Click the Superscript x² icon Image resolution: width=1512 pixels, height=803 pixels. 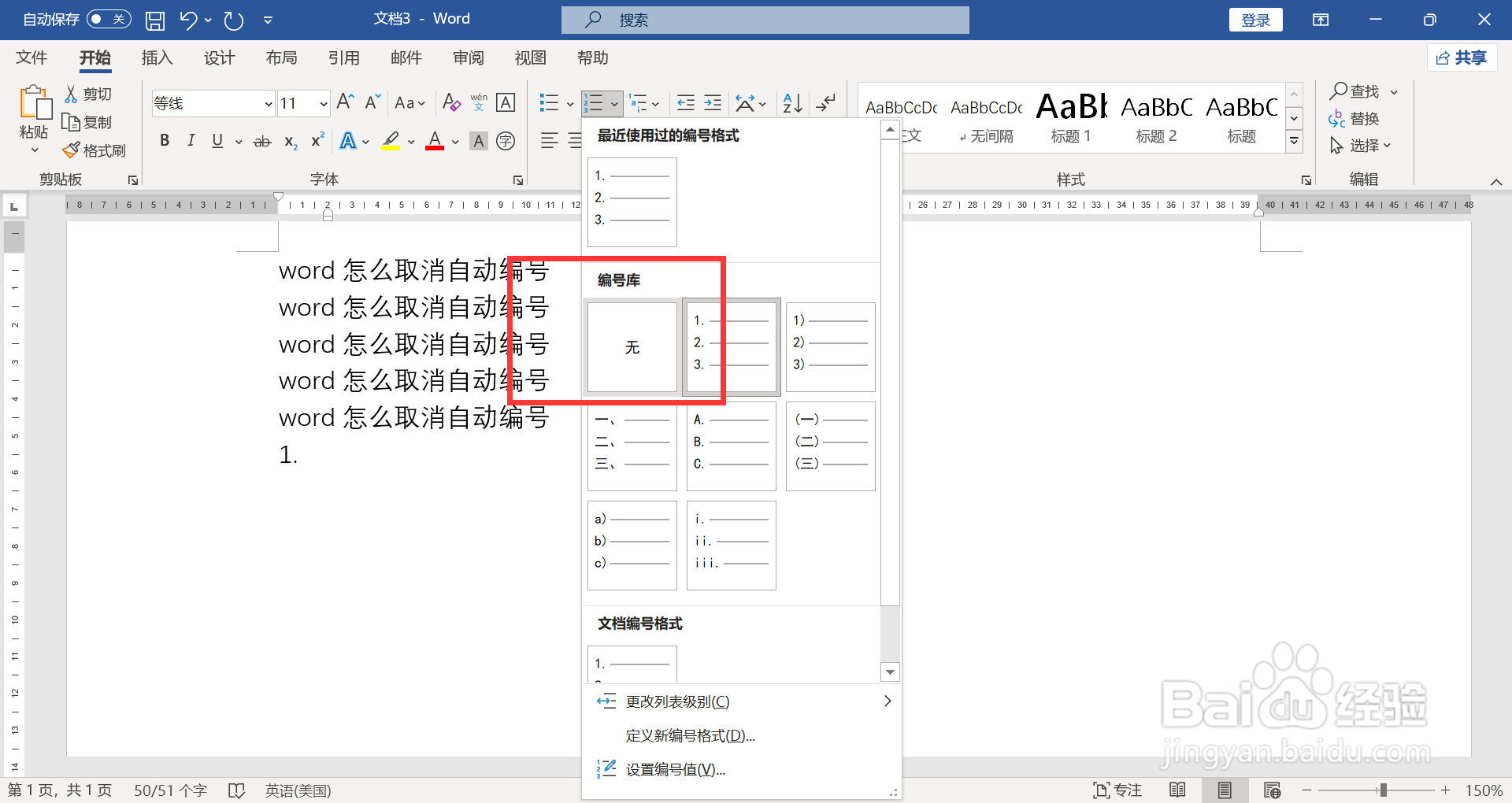(317, 141)
